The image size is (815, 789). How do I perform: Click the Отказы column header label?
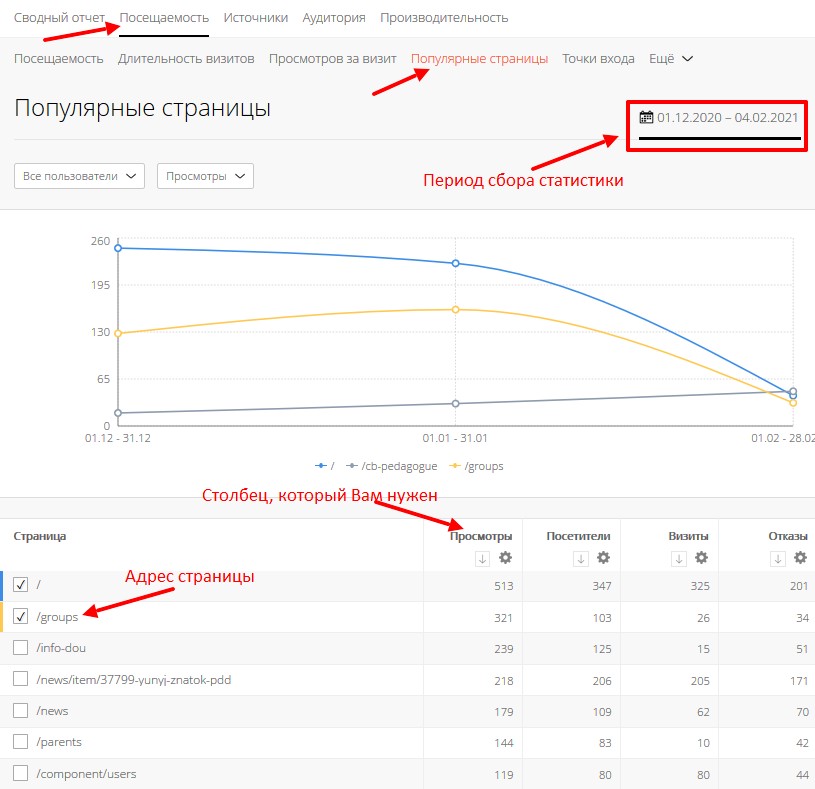pyautogui.click(x=788, y=536)
